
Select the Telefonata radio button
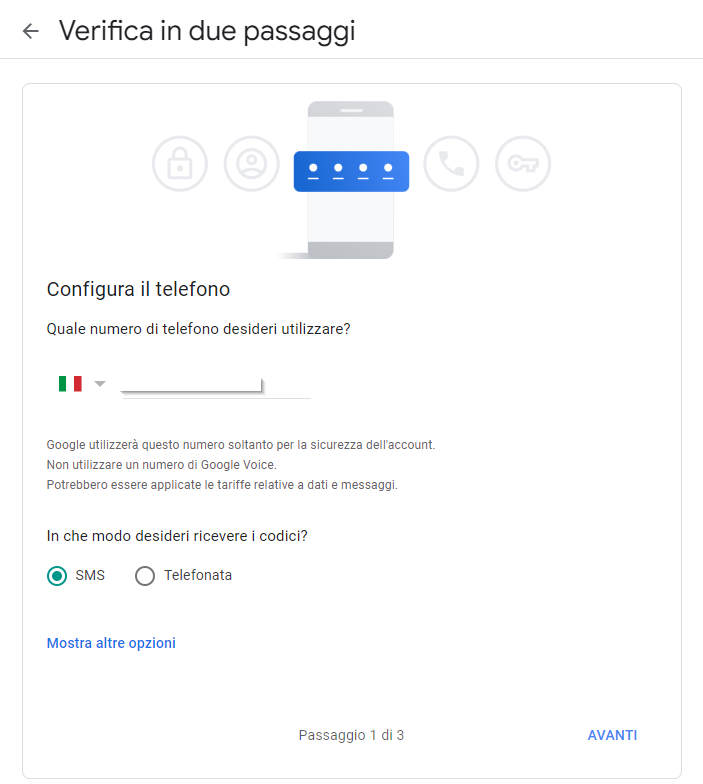145,576
